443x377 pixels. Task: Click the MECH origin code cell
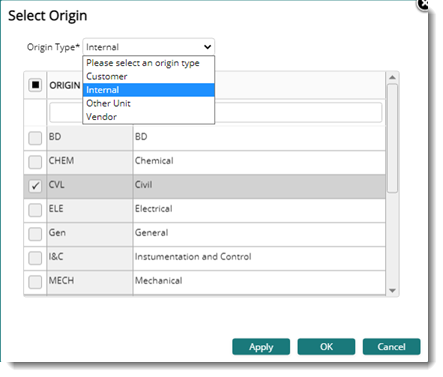(x=90, y=282)
